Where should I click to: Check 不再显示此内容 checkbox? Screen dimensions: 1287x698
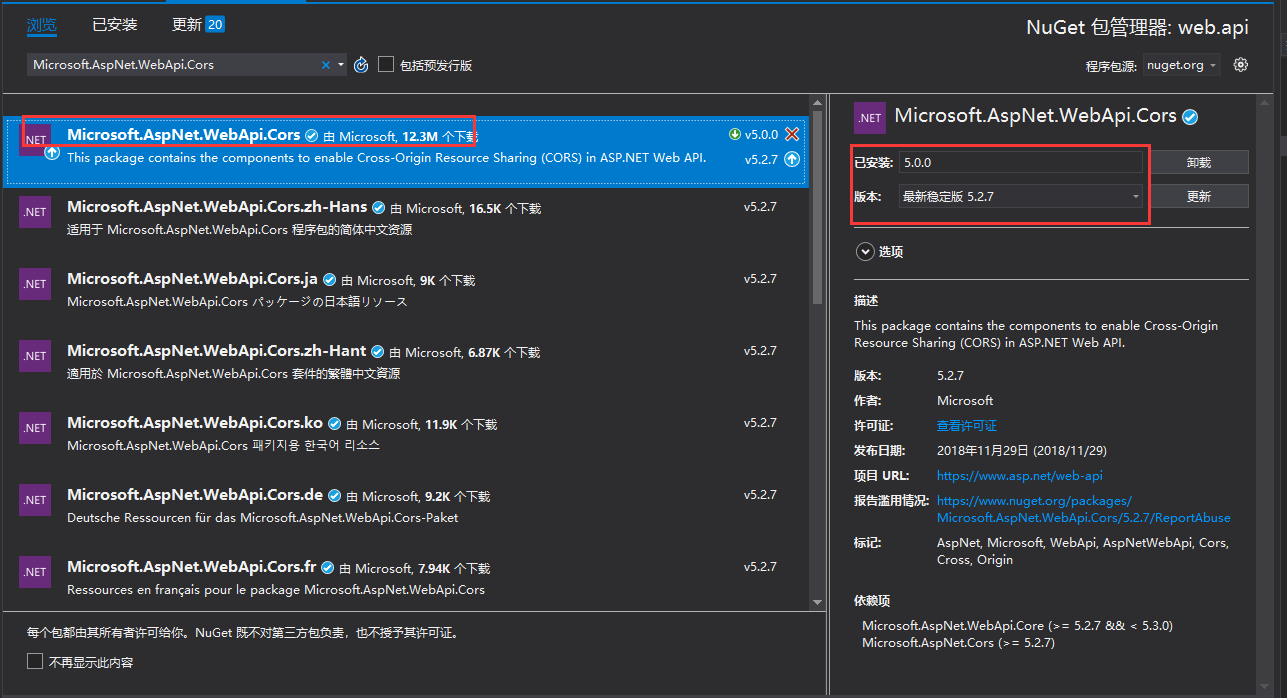tap(35, 661)
